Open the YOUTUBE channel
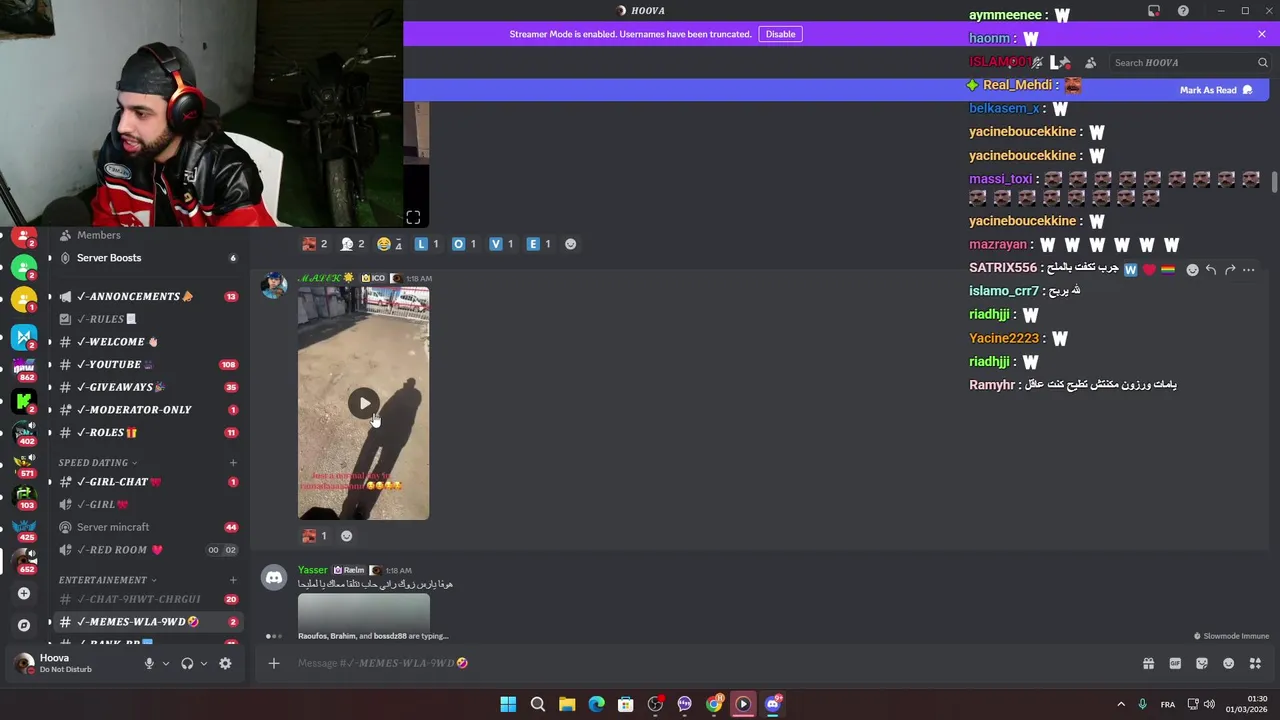Viewport: 1280px width, 720px height. (145, 365)
